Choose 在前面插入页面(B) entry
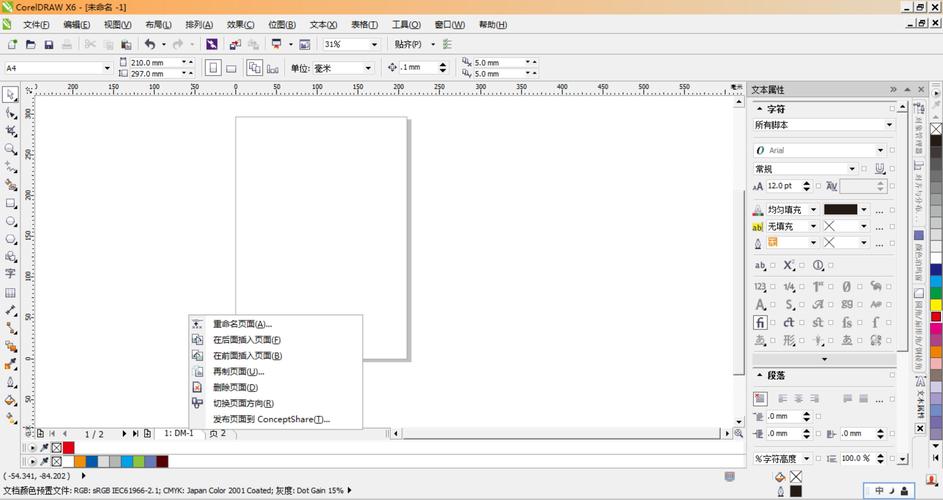The height and width of the screenshot is (500, 943). 247,356
